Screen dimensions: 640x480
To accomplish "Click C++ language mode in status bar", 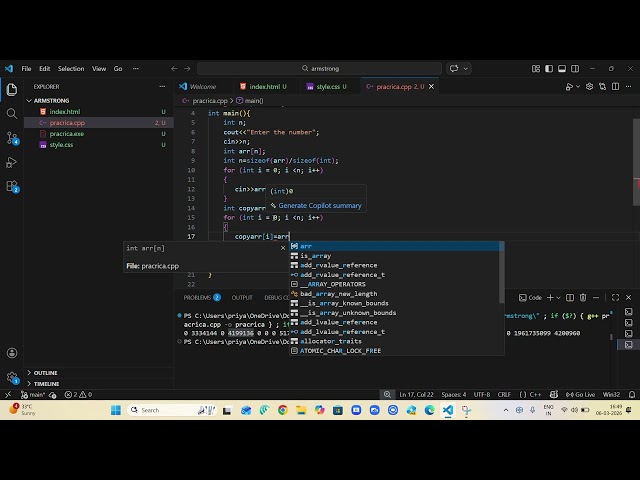I will coord(535,394).
